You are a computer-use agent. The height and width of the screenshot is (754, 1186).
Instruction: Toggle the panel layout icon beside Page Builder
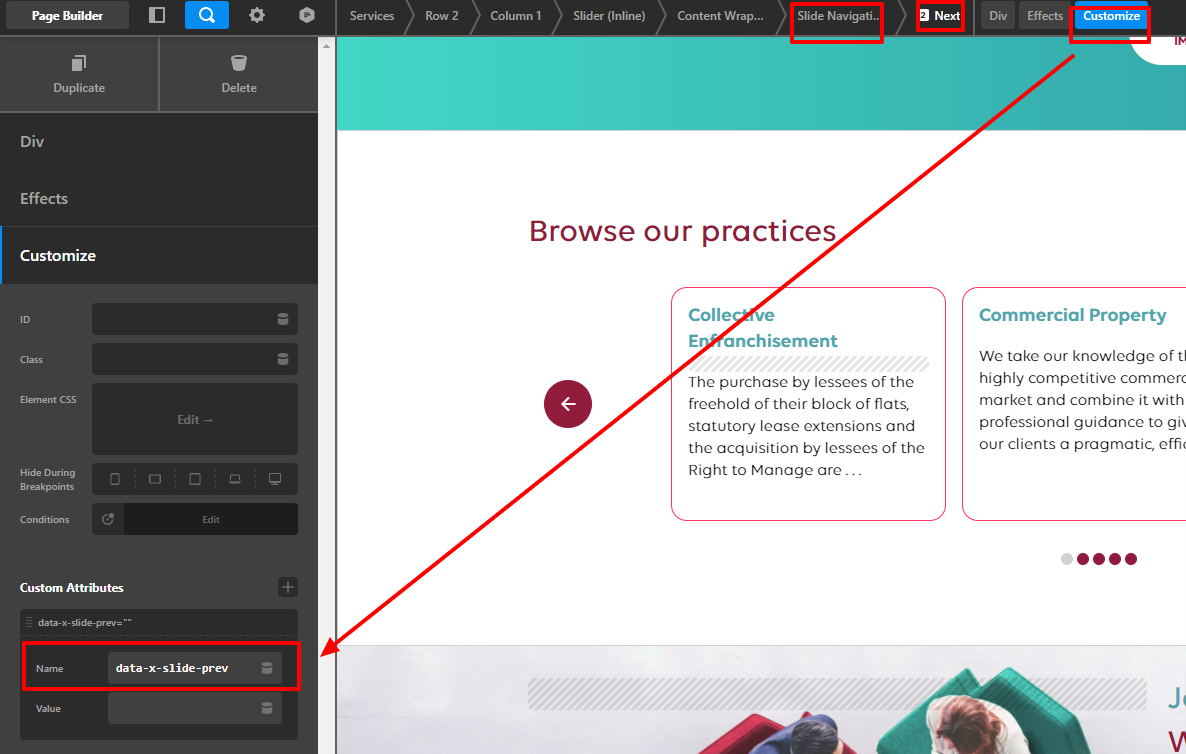click(x=157, y=15)
